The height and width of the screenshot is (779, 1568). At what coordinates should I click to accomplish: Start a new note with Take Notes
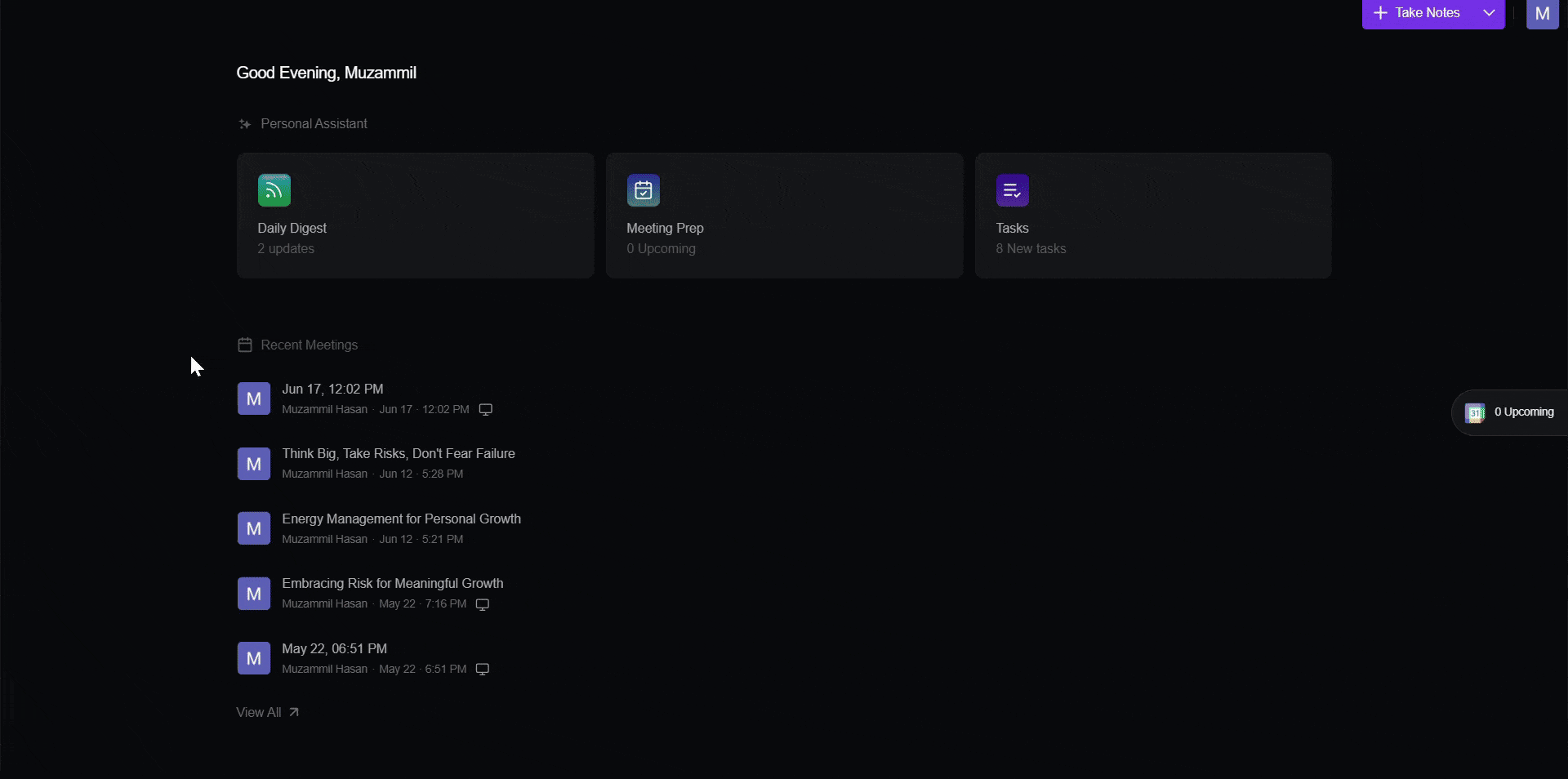tap(1418, 13)
